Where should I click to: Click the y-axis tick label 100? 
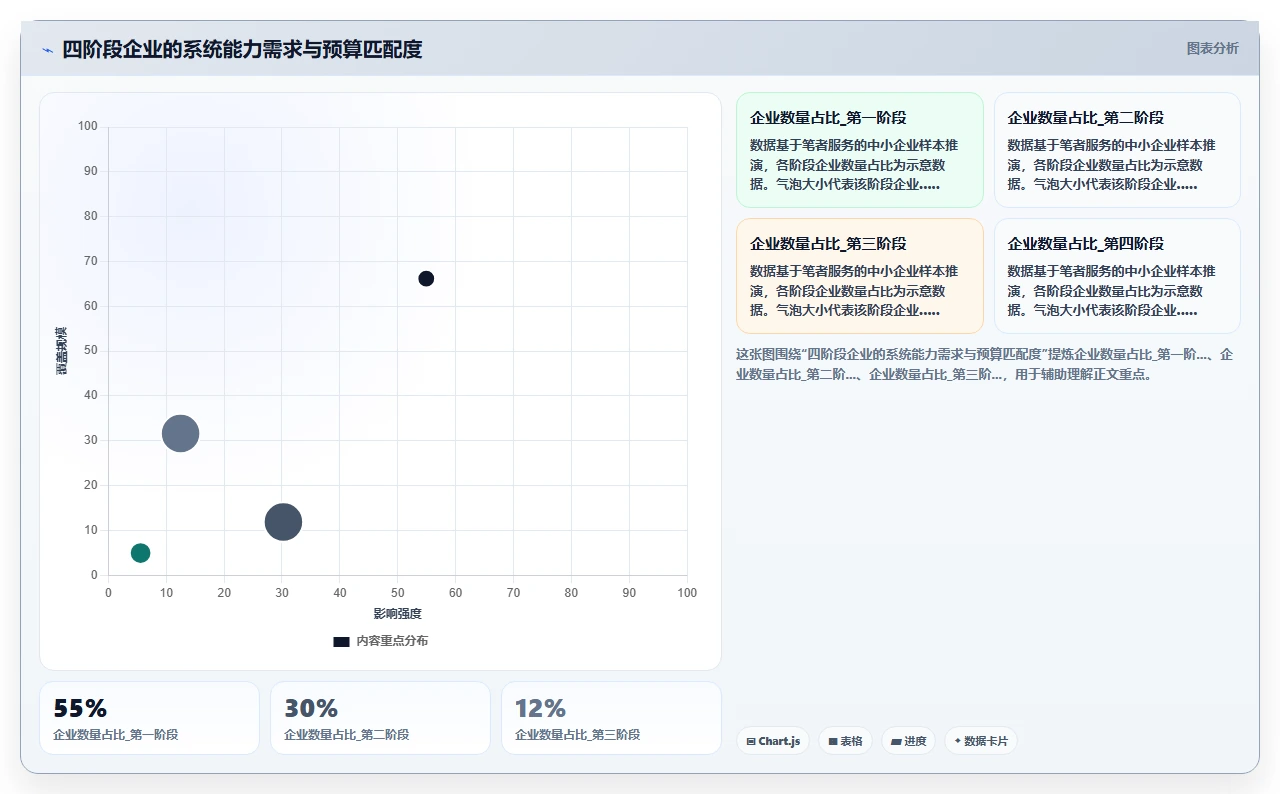coord(88,126)
